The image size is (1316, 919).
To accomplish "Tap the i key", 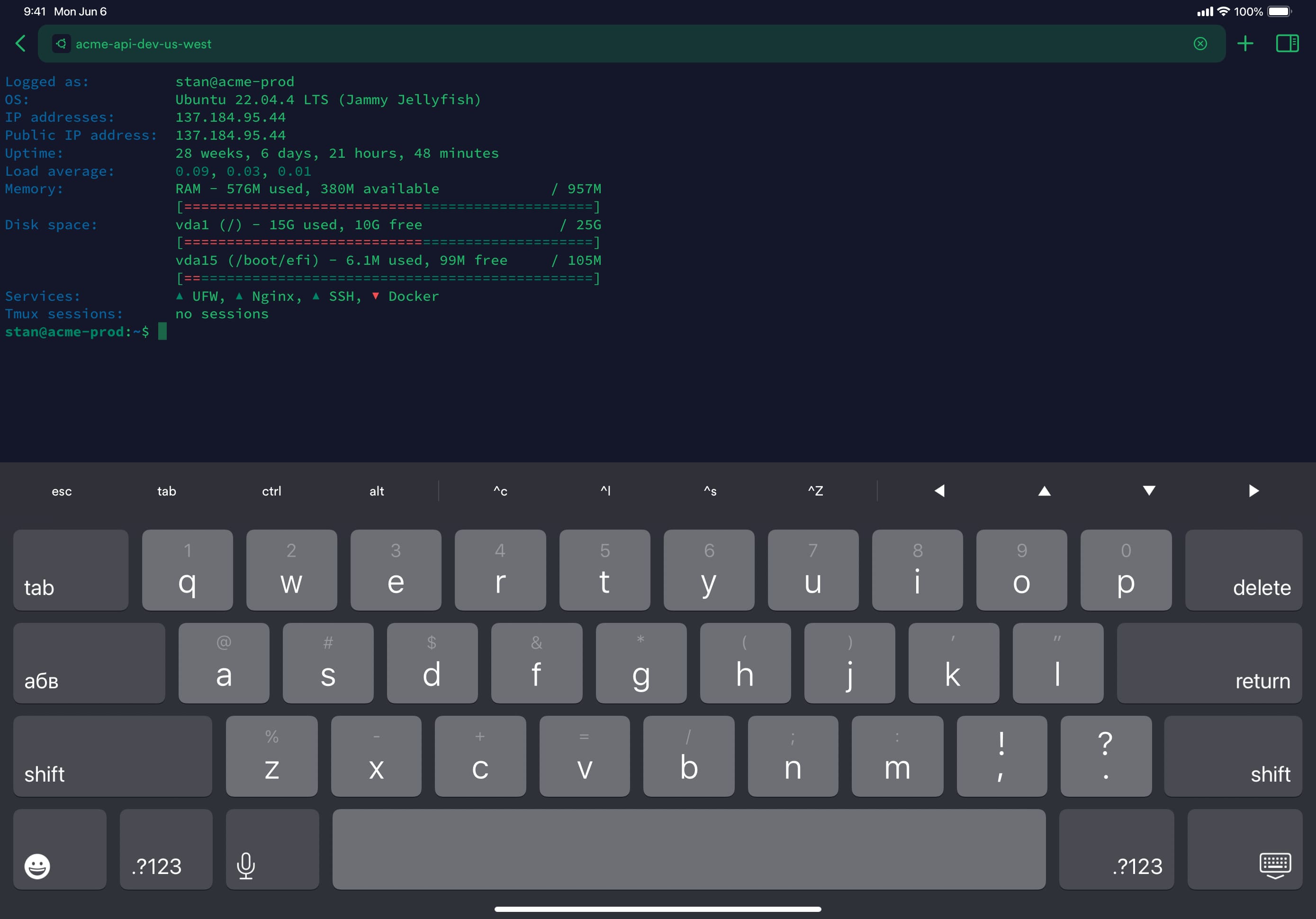I will (x=918, y=570).
